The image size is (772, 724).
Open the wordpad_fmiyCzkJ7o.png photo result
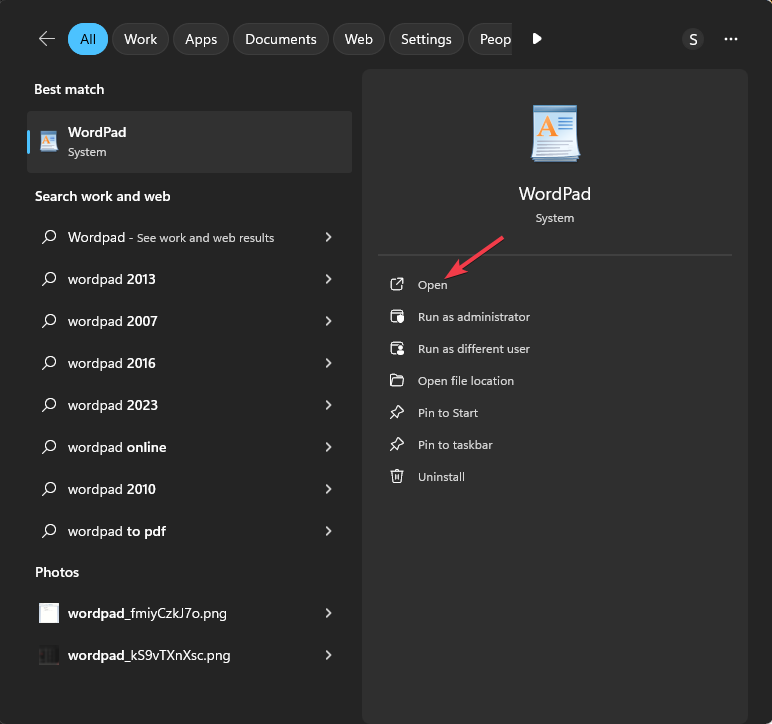point(154,613)
